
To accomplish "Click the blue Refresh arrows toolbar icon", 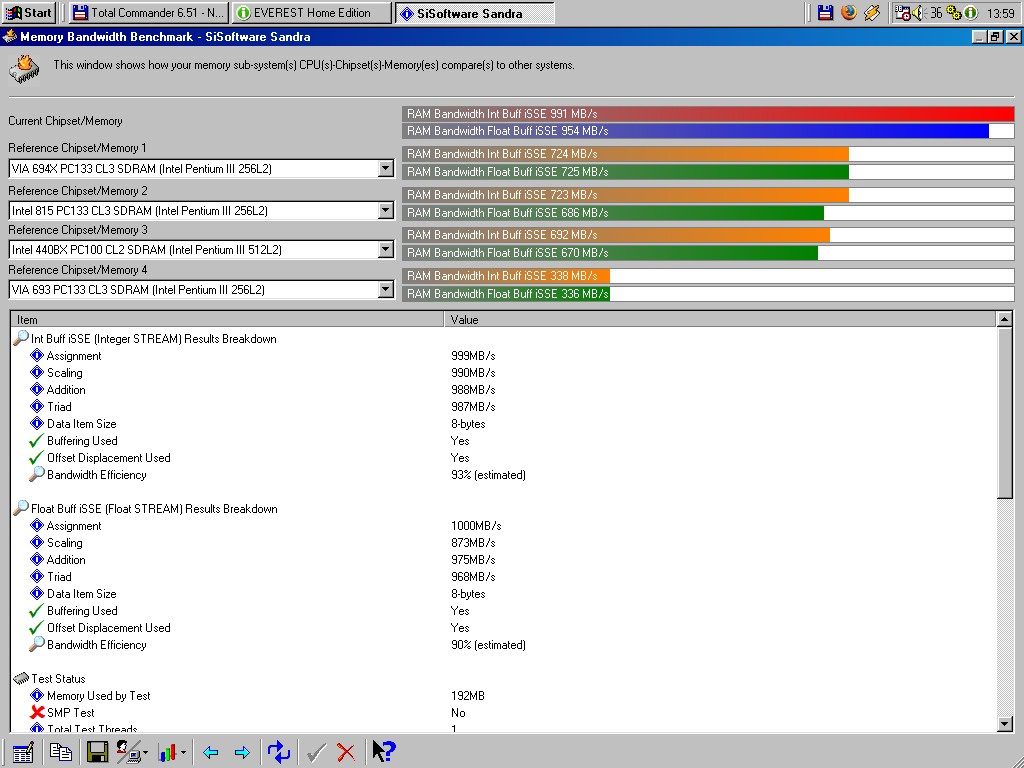I will pyautogui.click(x=279, y=752).
